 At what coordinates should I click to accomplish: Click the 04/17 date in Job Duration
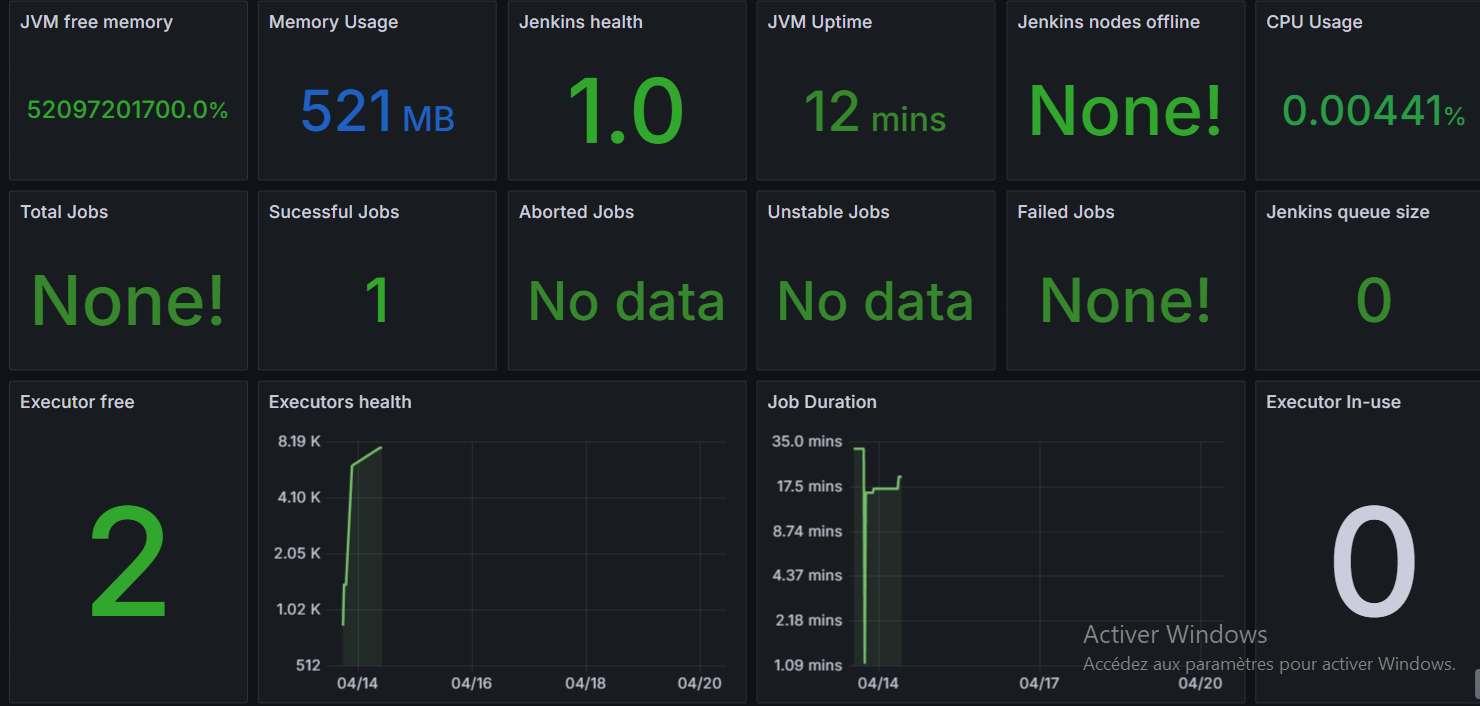click(1039, 684)
